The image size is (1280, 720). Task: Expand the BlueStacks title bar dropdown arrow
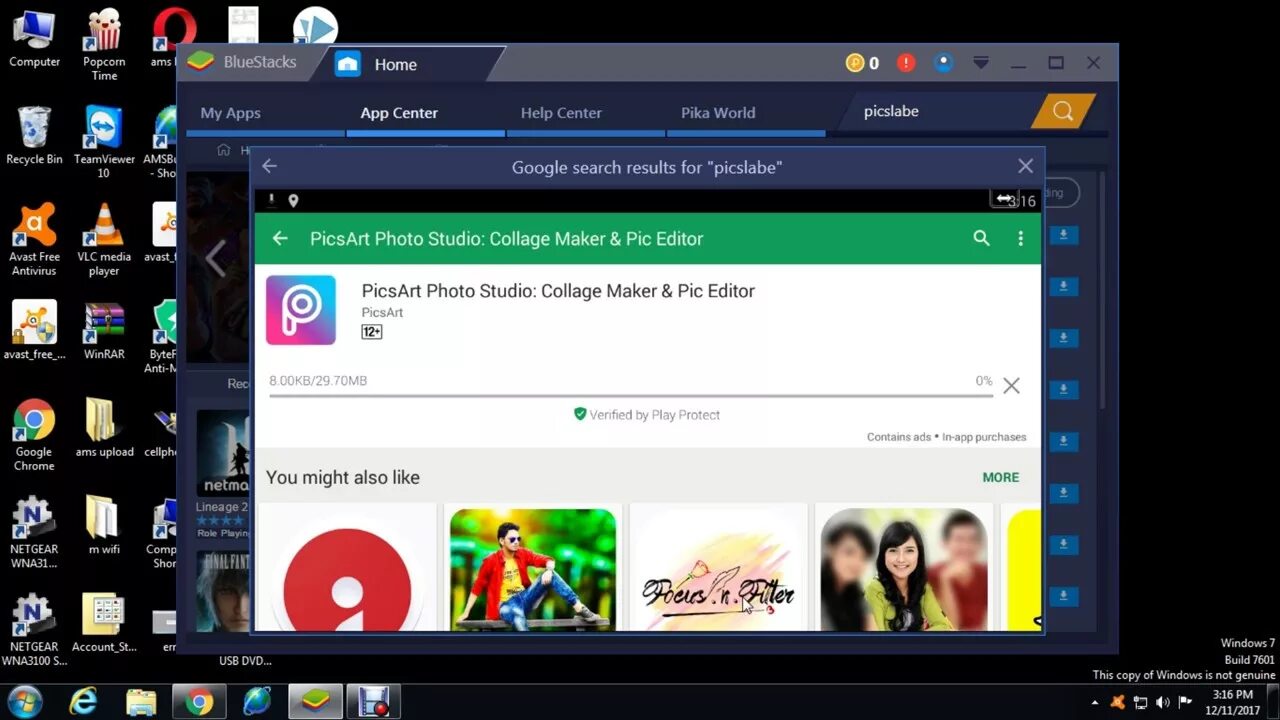tap(981, 63)
